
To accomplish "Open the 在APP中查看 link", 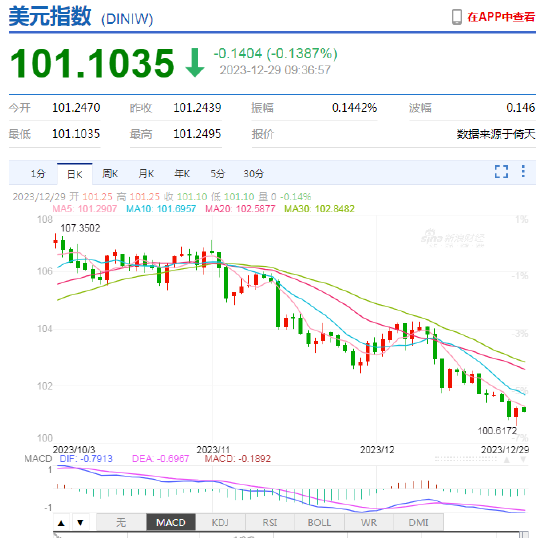I will coord(501,17).
